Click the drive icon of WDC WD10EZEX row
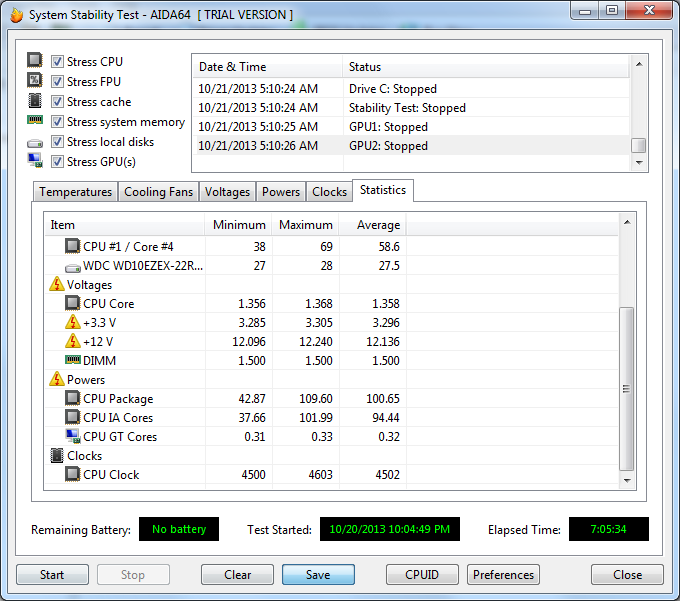Screen dimensions: 680x601 tap(72, 268)
